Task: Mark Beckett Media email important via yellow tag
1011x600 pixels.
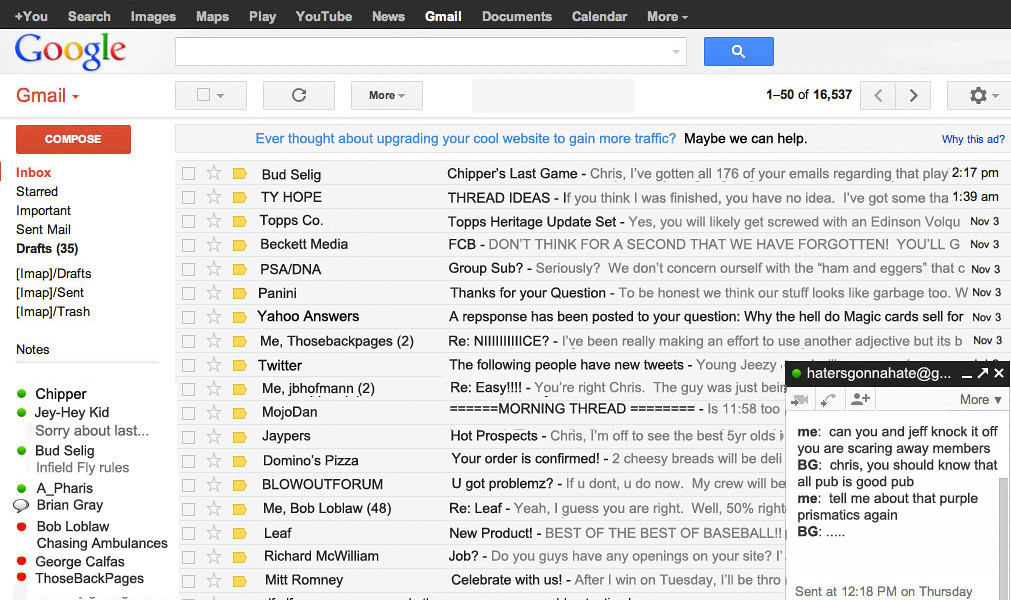Action: tap(239, 245)
